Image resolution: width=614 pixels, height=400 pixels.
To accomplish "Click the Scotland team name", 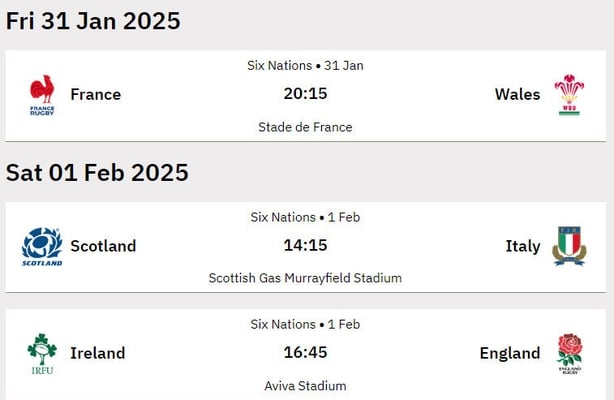I will click(103, 246).
